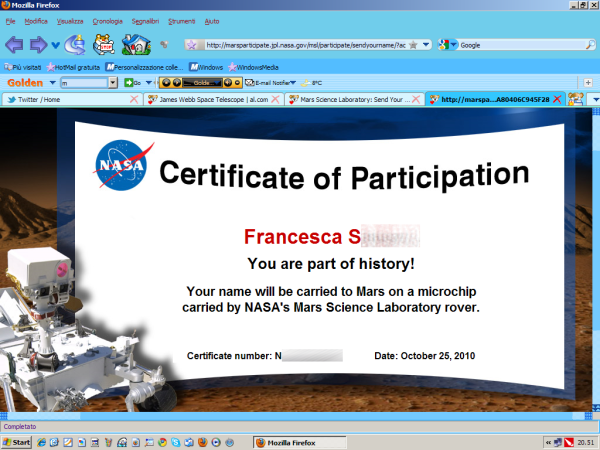Screen dimensions: 600x450
Task: Click the radio player volume up button
Action: (x=228, y=83)
